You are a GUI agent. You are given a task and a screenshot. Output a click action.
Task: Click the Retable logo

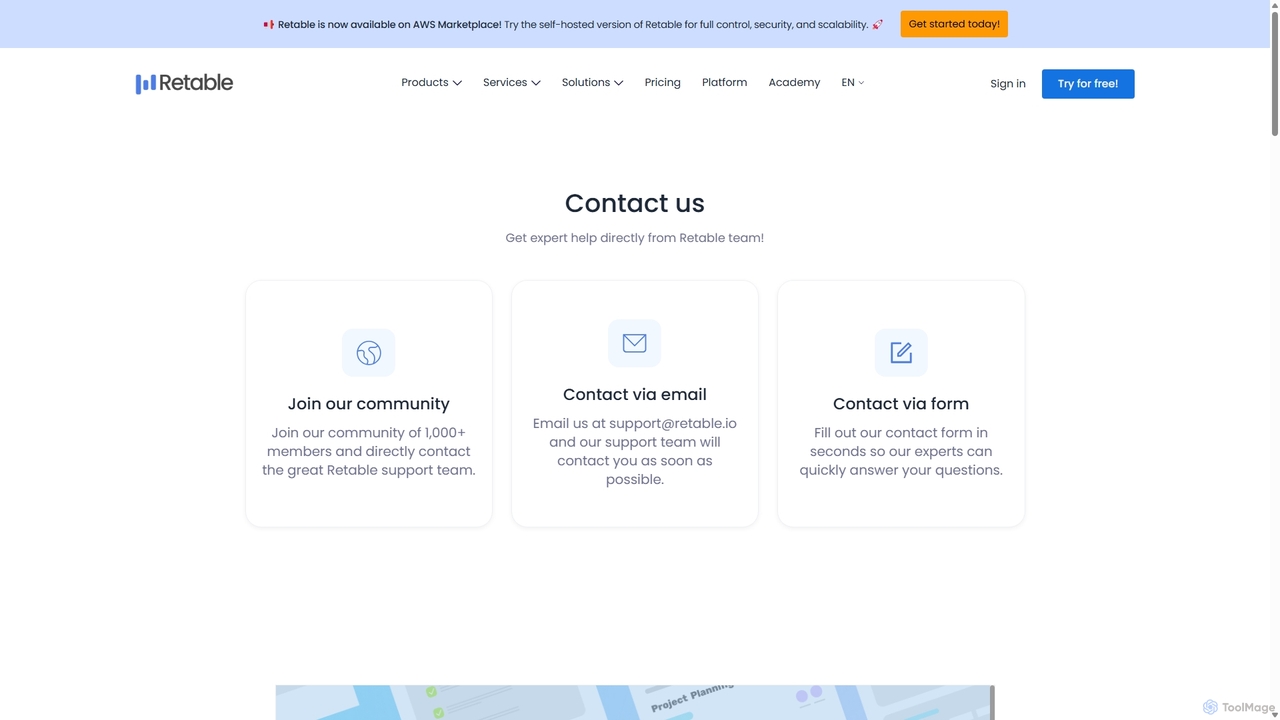pos(184,83)
